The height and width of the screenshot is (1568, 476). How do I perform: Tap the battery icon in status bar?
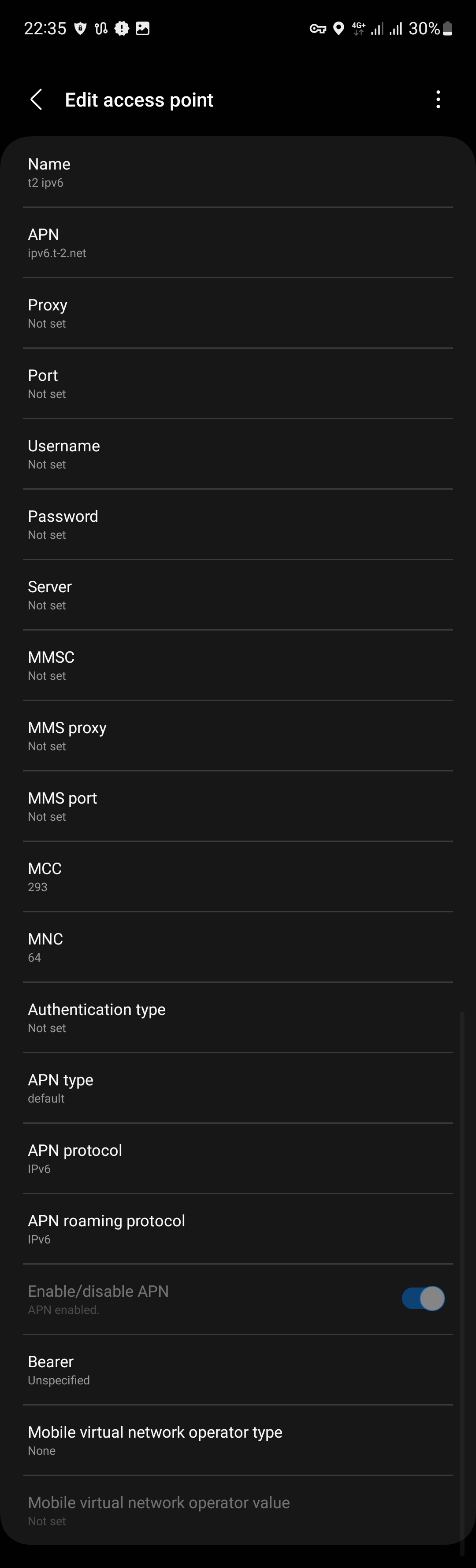coord(447,29)
